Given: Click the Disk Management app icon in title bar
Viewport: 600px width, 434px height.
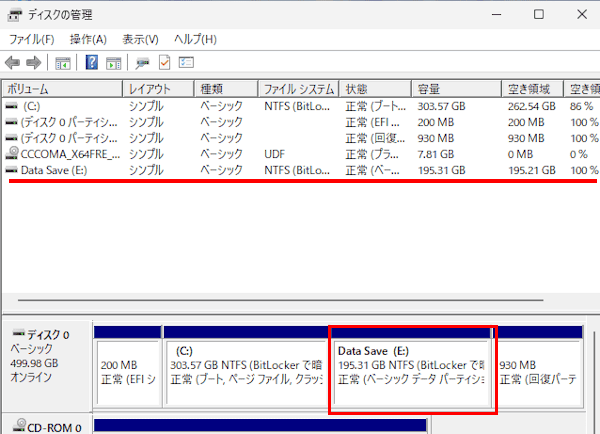Looking at the screenshot, I should click(x=15, y=15).
